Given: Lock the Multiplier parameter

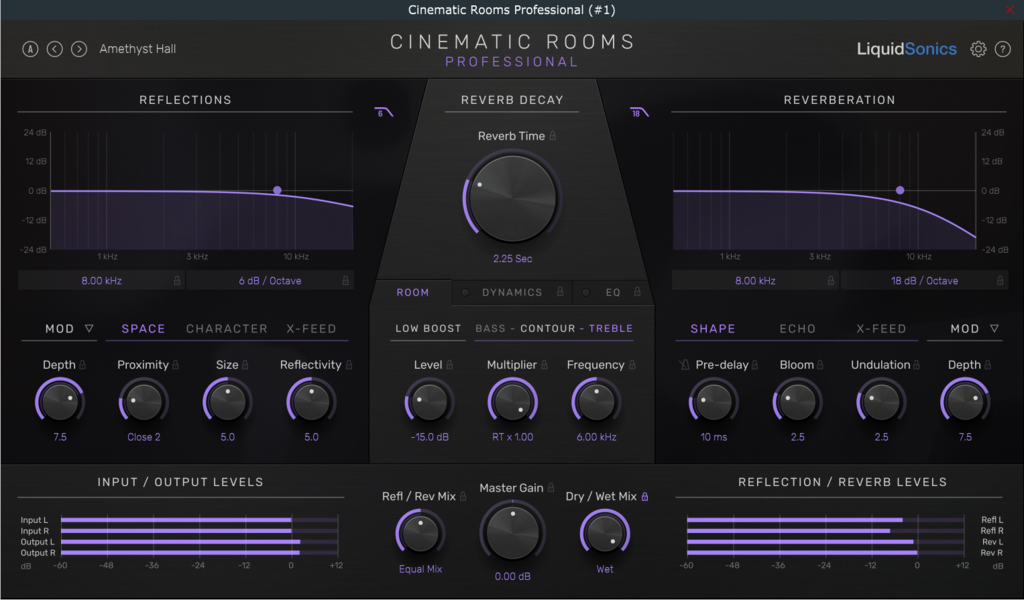Looking at the screenshot, I should click(x=544, y=365).
